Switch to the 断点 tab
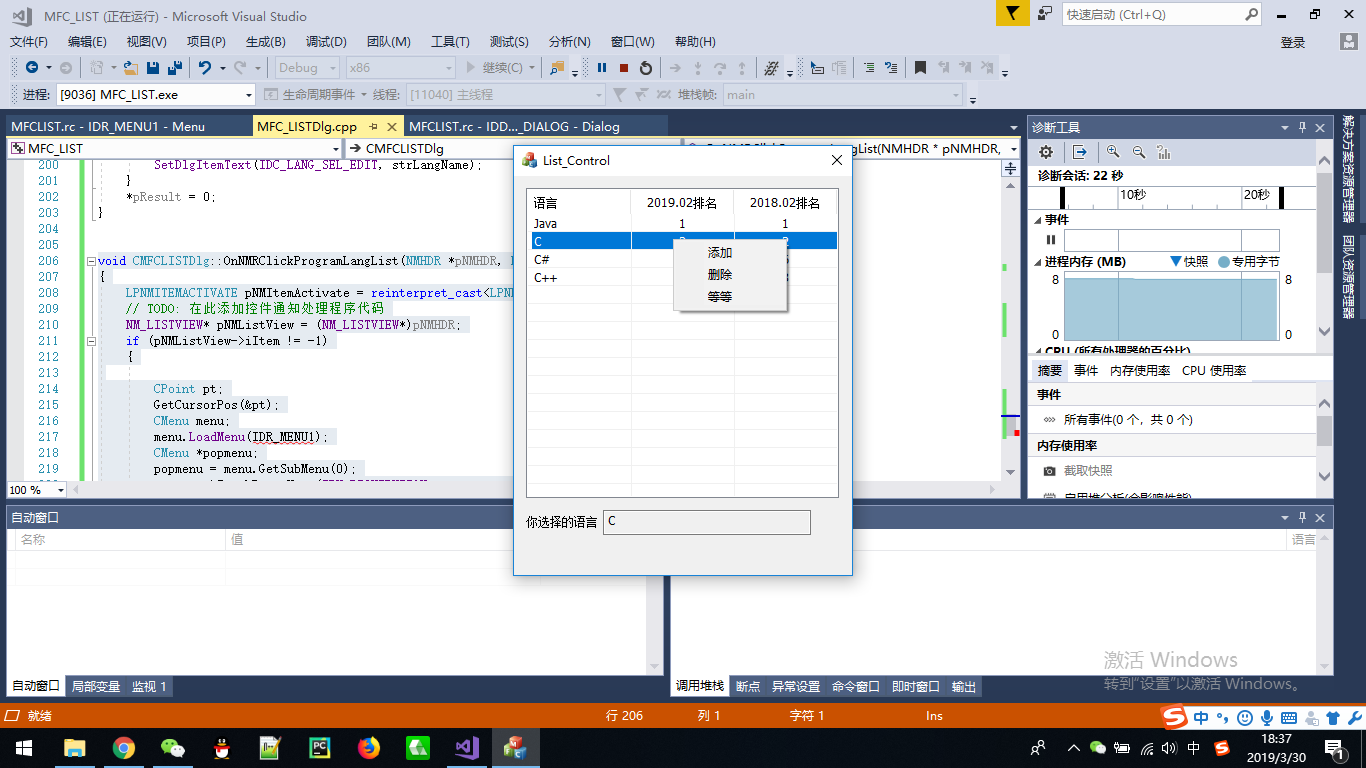 tap(748, 686)
